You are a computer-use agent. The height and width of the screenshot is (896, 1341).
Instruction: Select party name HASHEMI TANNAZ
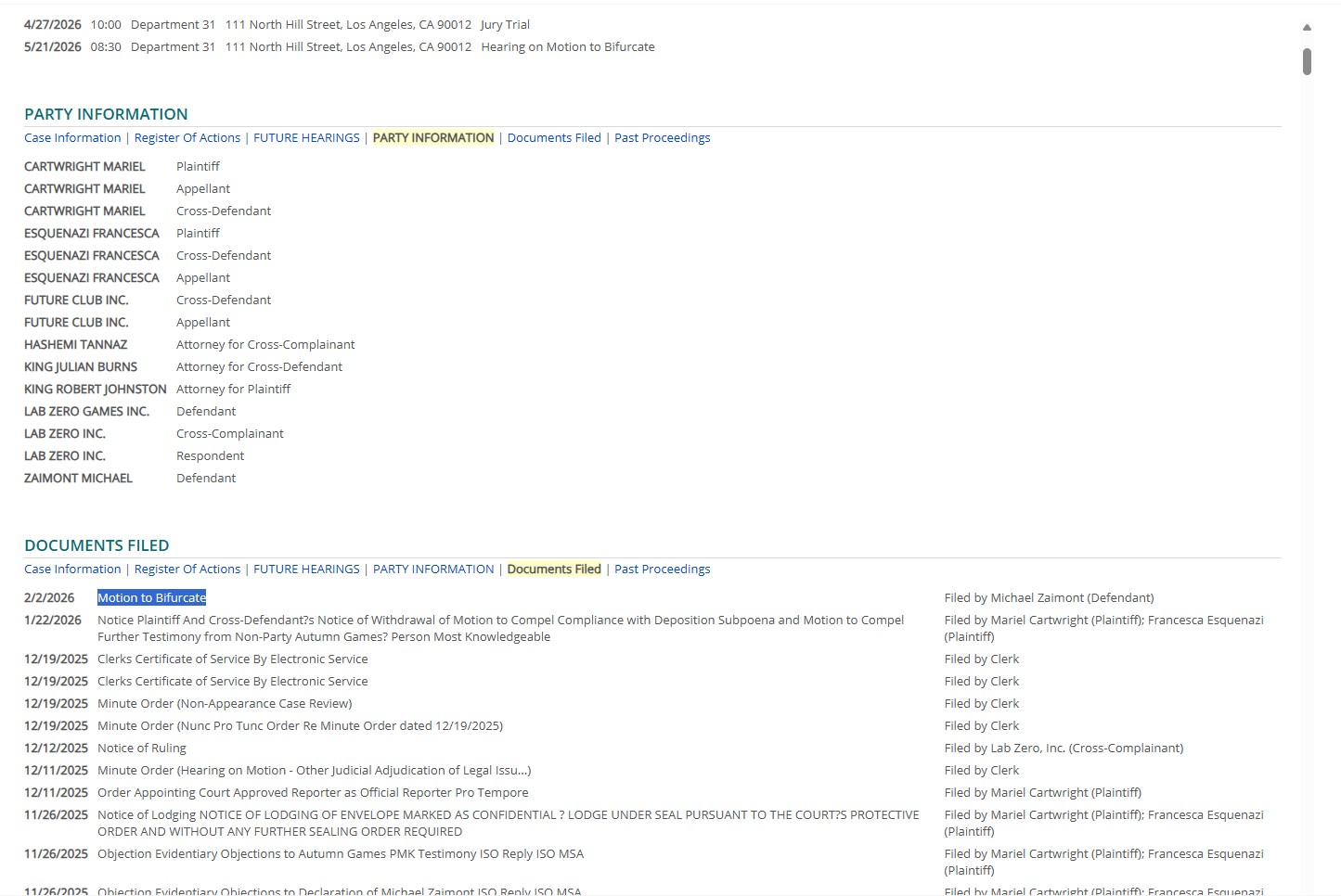click(76, 345)
